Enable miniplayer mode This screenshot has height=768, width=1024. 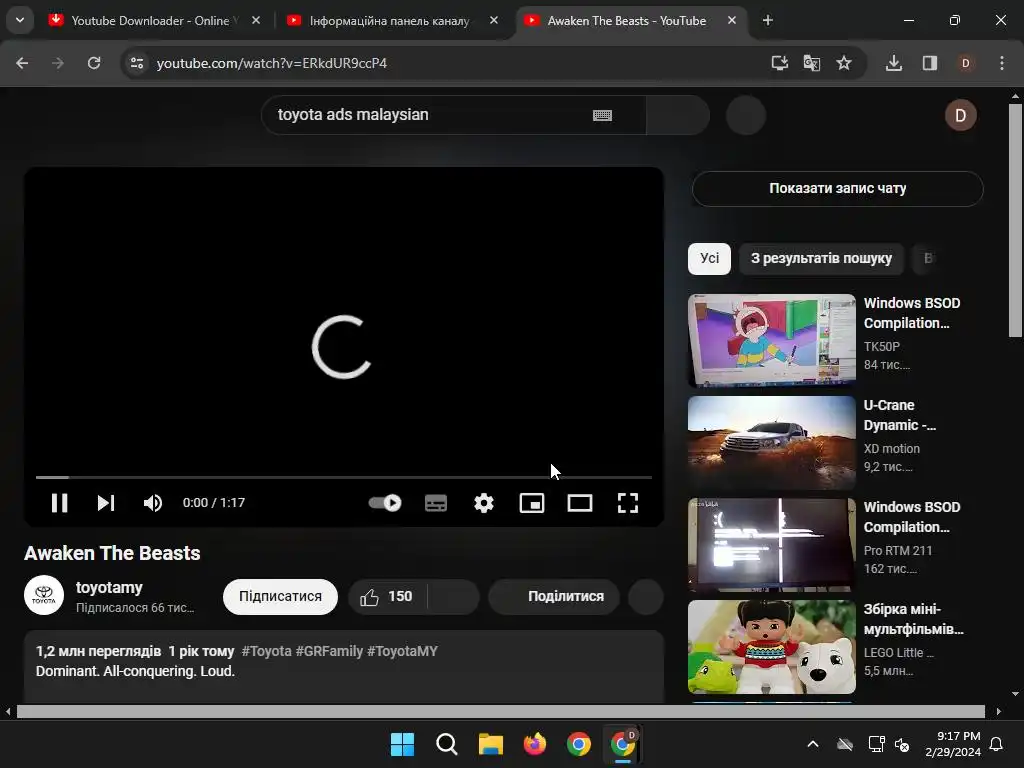point(532,503)
